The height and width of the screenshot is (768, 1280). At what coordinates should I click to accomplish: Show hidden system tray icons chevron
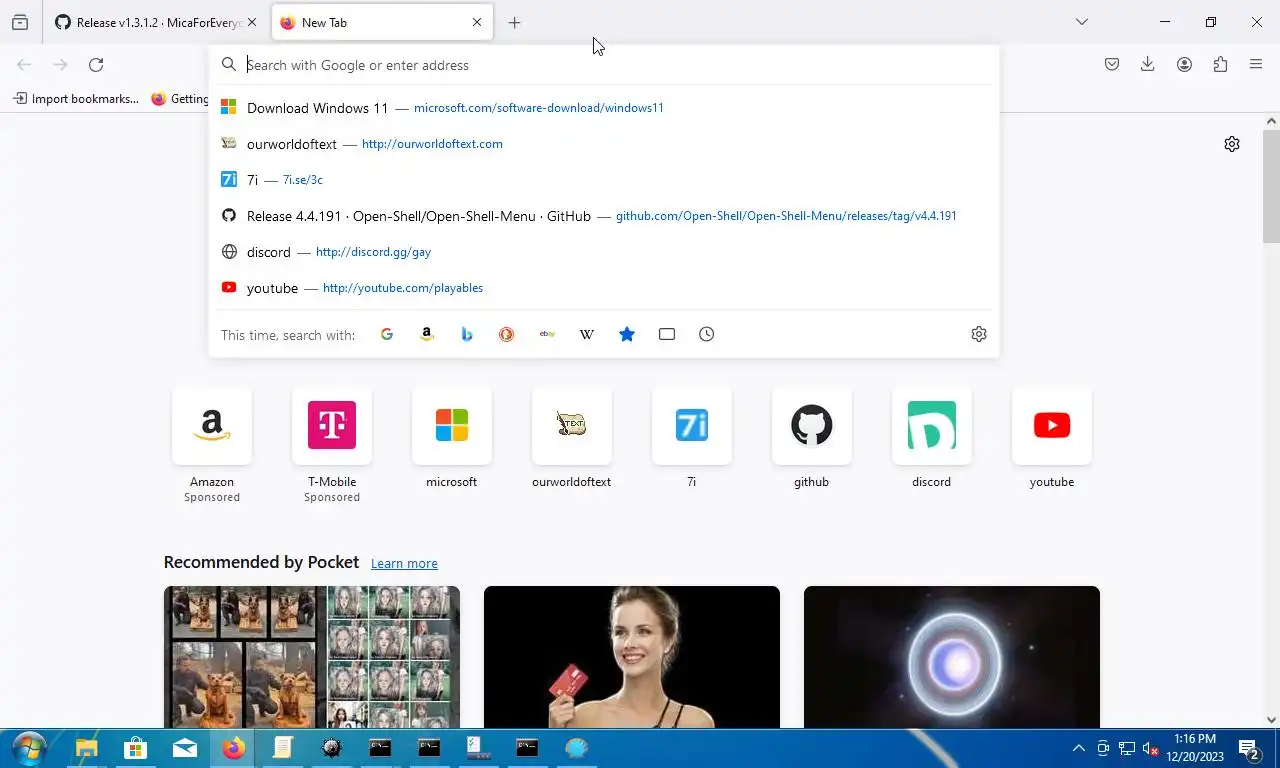click(1079, 748)
